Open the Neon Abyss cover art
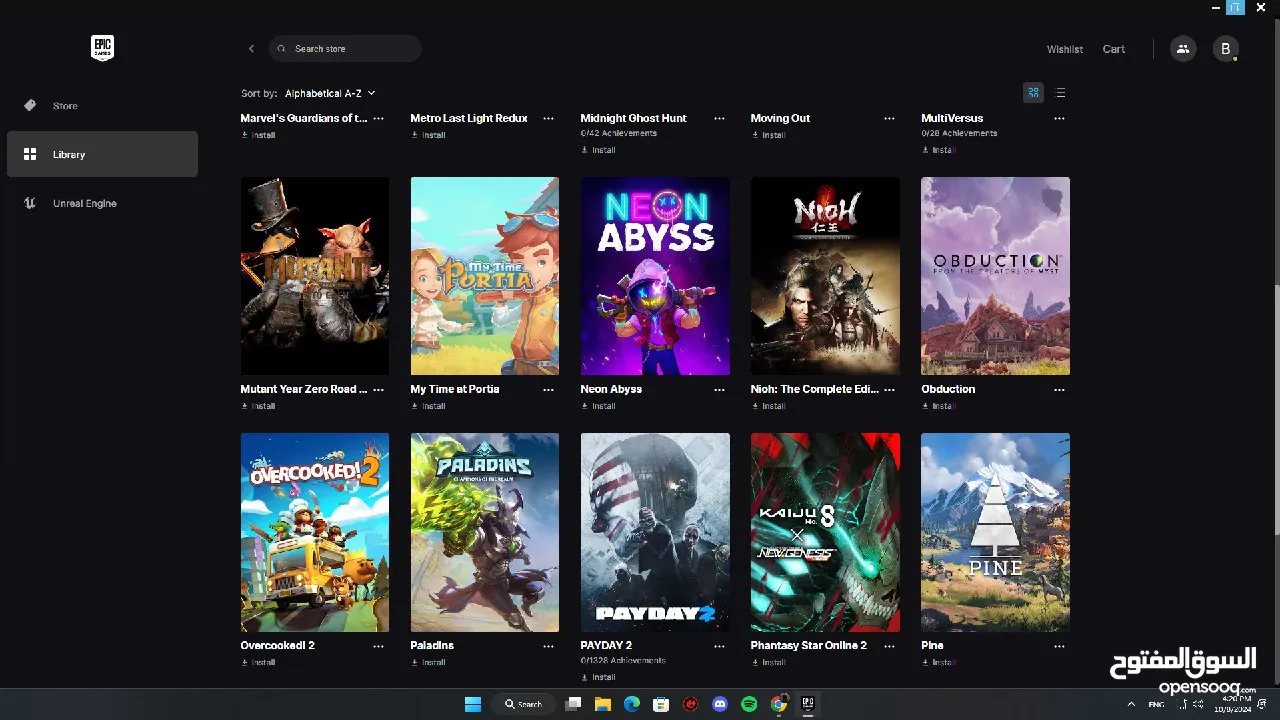This screenshot has height=720, width=1280. (x=655, y=276)
